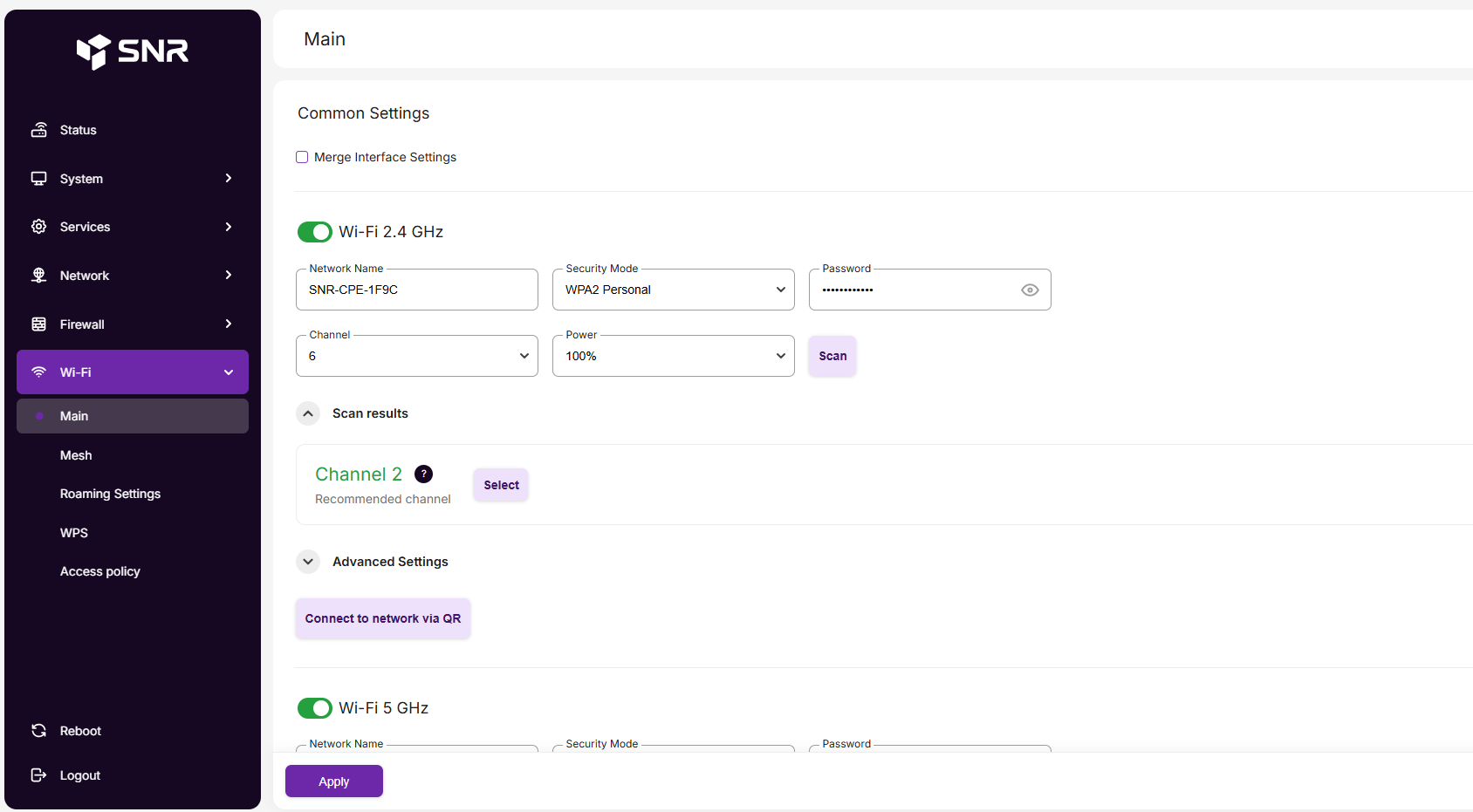Click the help icon beside Channel 2
The height and width of the screenshot is (812, 1473).
coord(423,474)
